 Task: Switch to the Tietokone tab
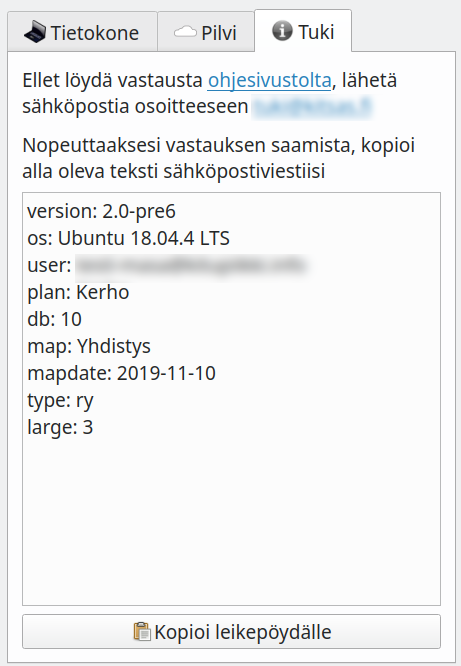coord(82,32)
